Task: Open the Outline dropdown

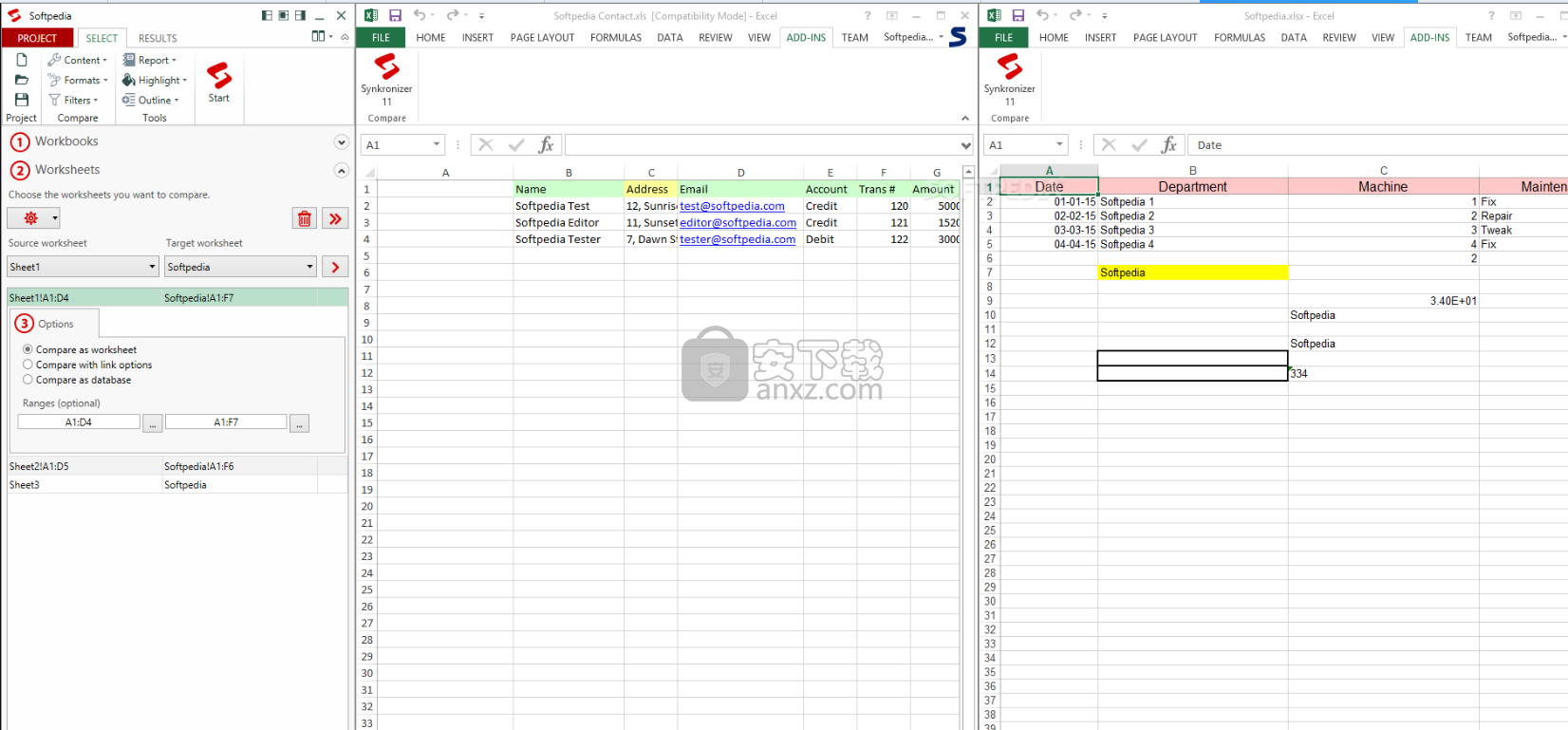Action: (x=151, y=100)
